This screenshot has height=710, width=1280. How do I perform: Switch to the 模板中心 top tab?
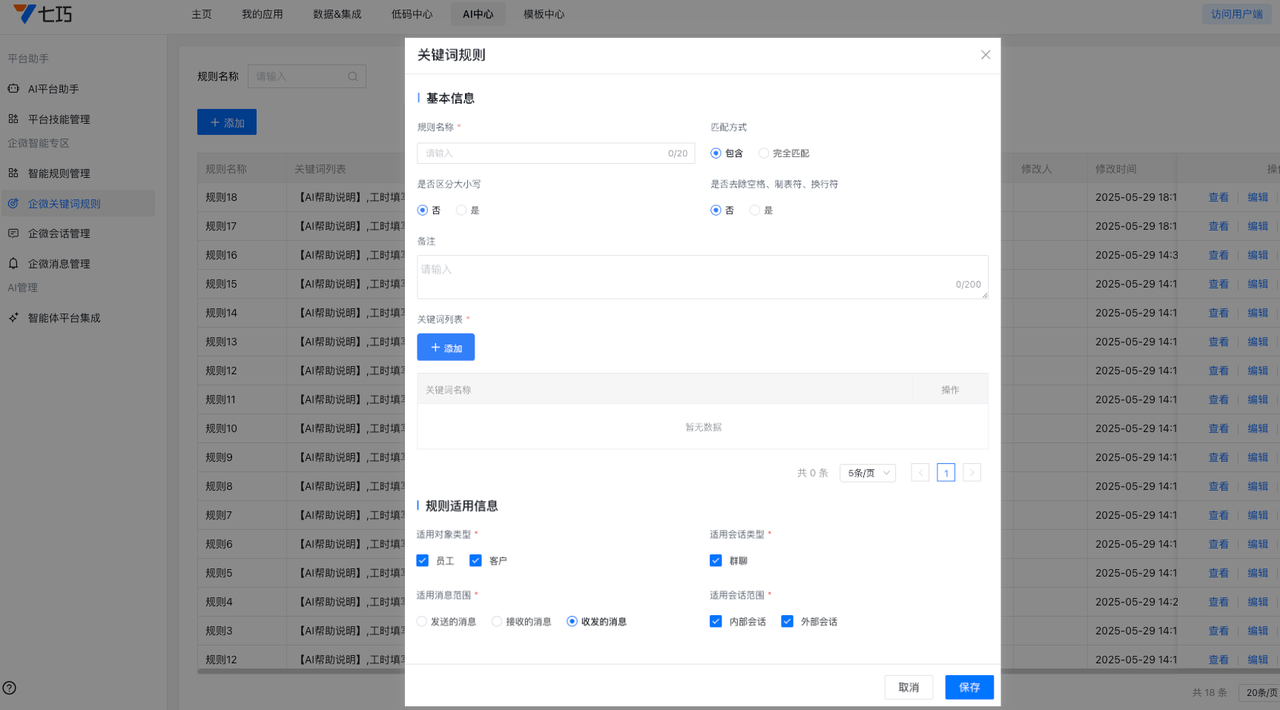(544, 14)
